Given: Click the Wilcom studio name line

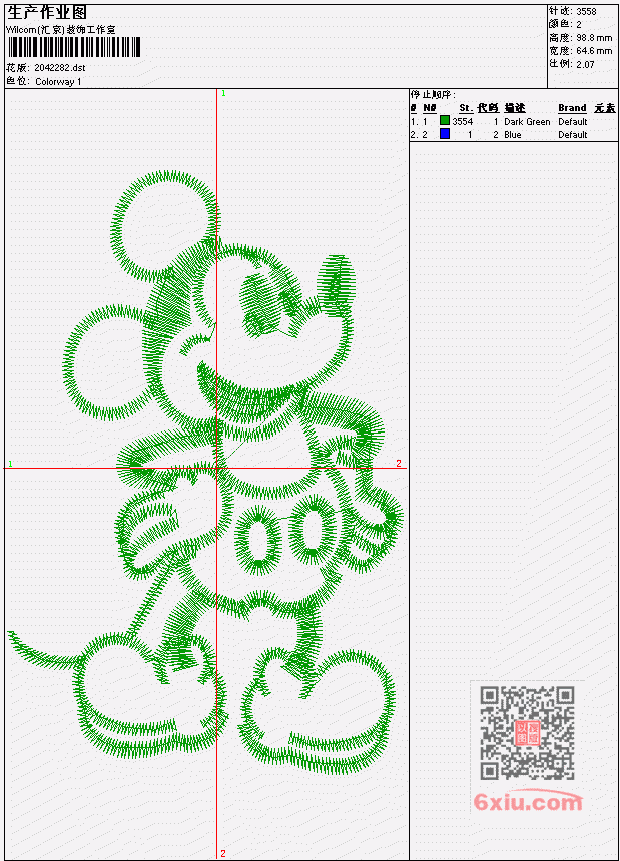Looking at the screenshot, I should point(60,30).
